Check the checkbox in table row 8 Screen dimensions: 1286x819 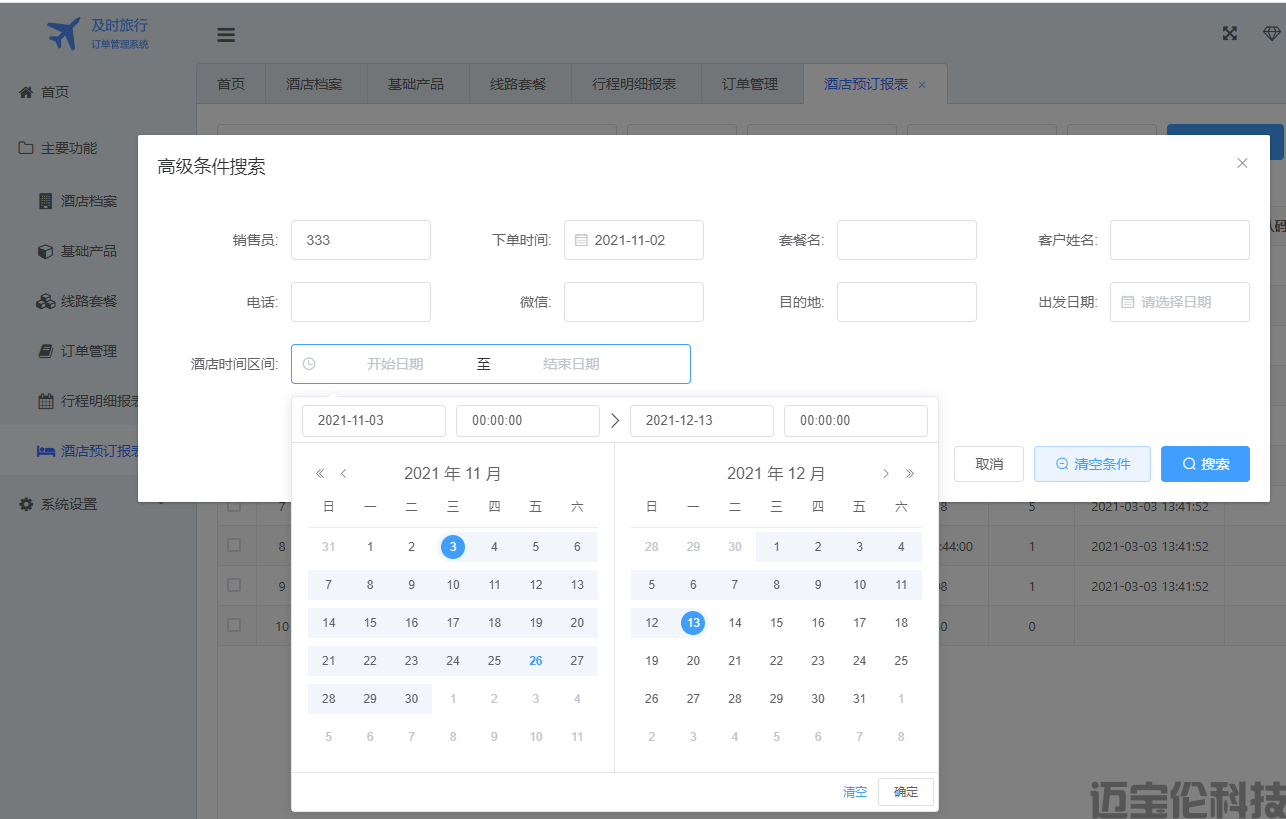click(x=234, y=546)
